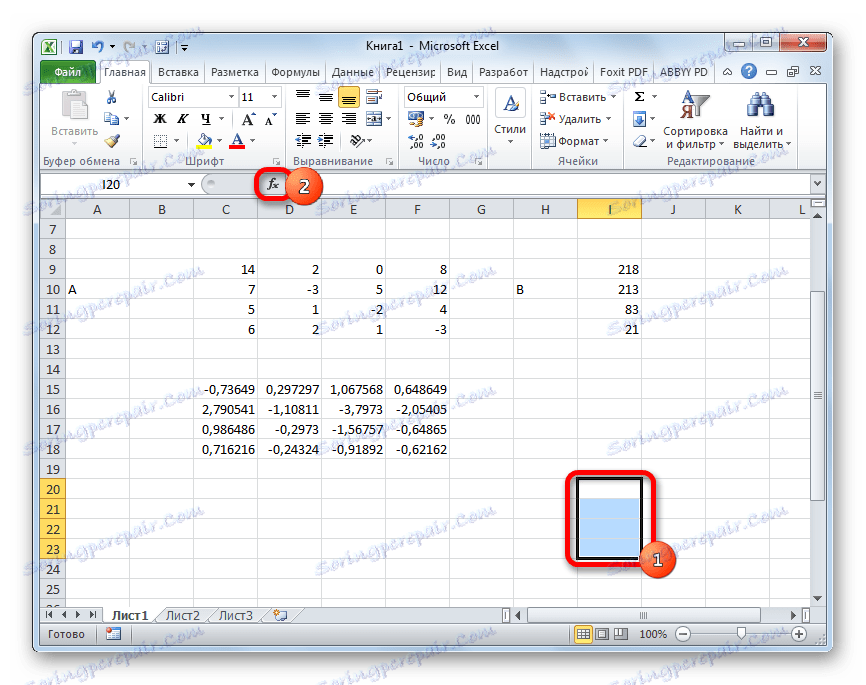Switch to the Вставка tab

(178, 72)
